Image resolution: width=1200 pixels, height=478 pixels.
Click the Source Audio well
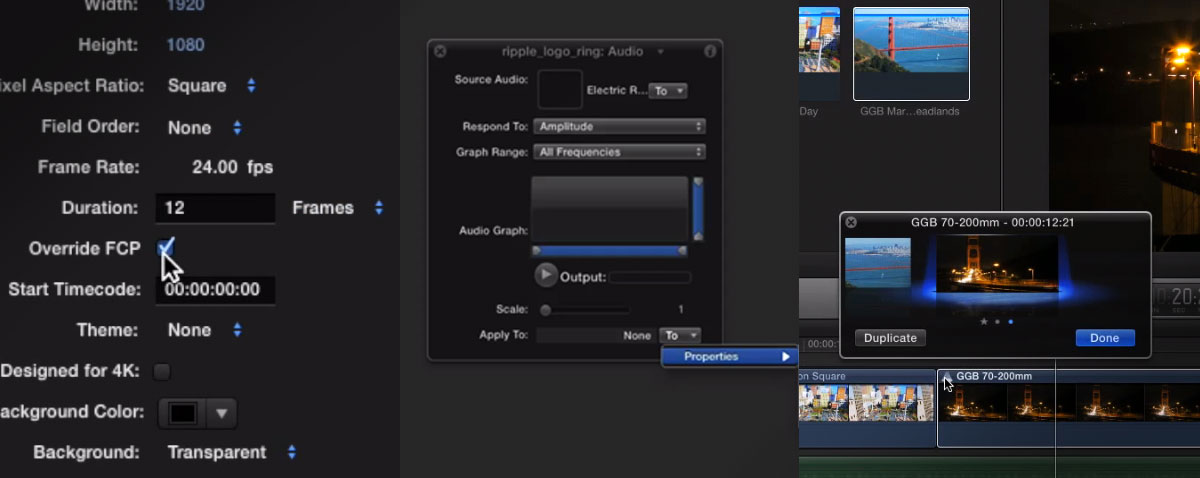(x=560, y=89)
